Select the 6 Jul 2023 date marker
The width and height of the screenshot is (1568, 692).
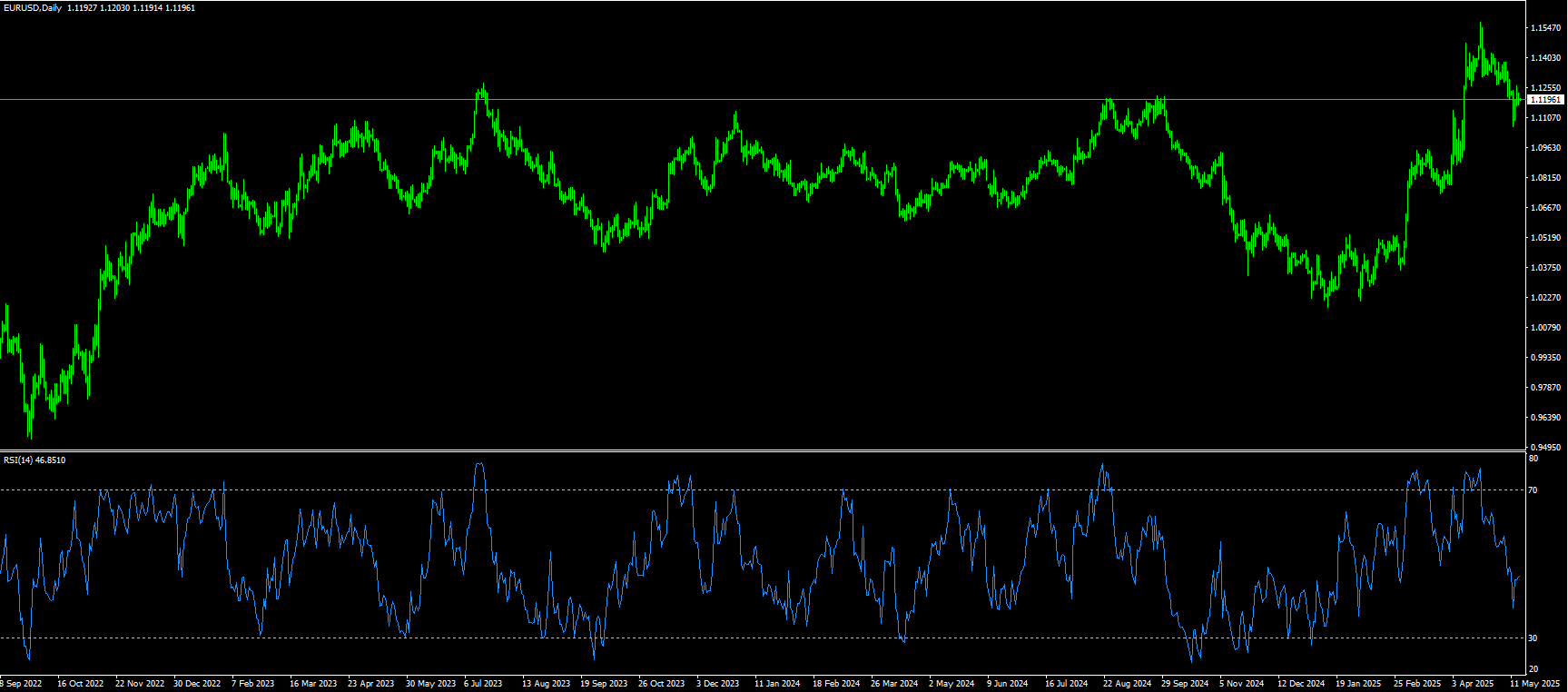pos(483,684)
